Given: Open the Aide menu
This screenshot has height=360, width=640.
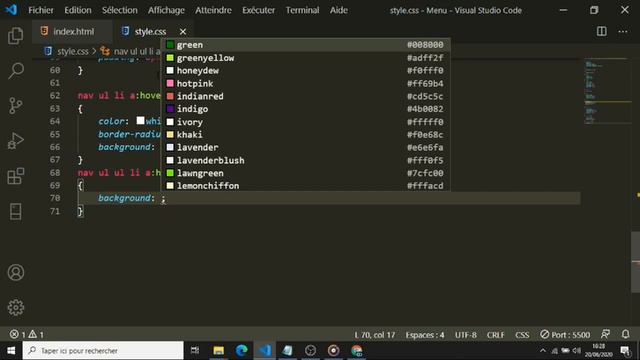Looking at the screenshot, I should point(339,10).
